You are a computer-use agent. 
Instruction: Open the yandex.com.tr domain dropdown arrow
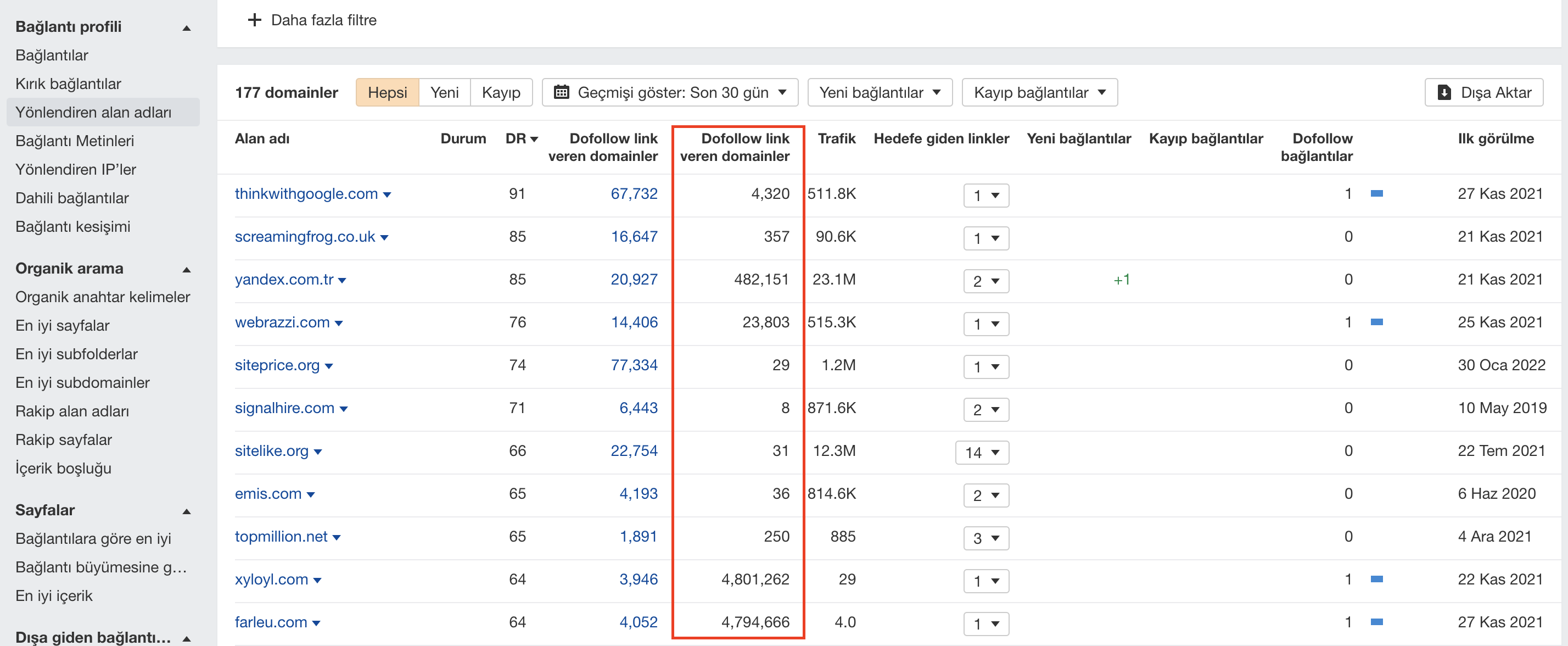[x=342, y=281]
